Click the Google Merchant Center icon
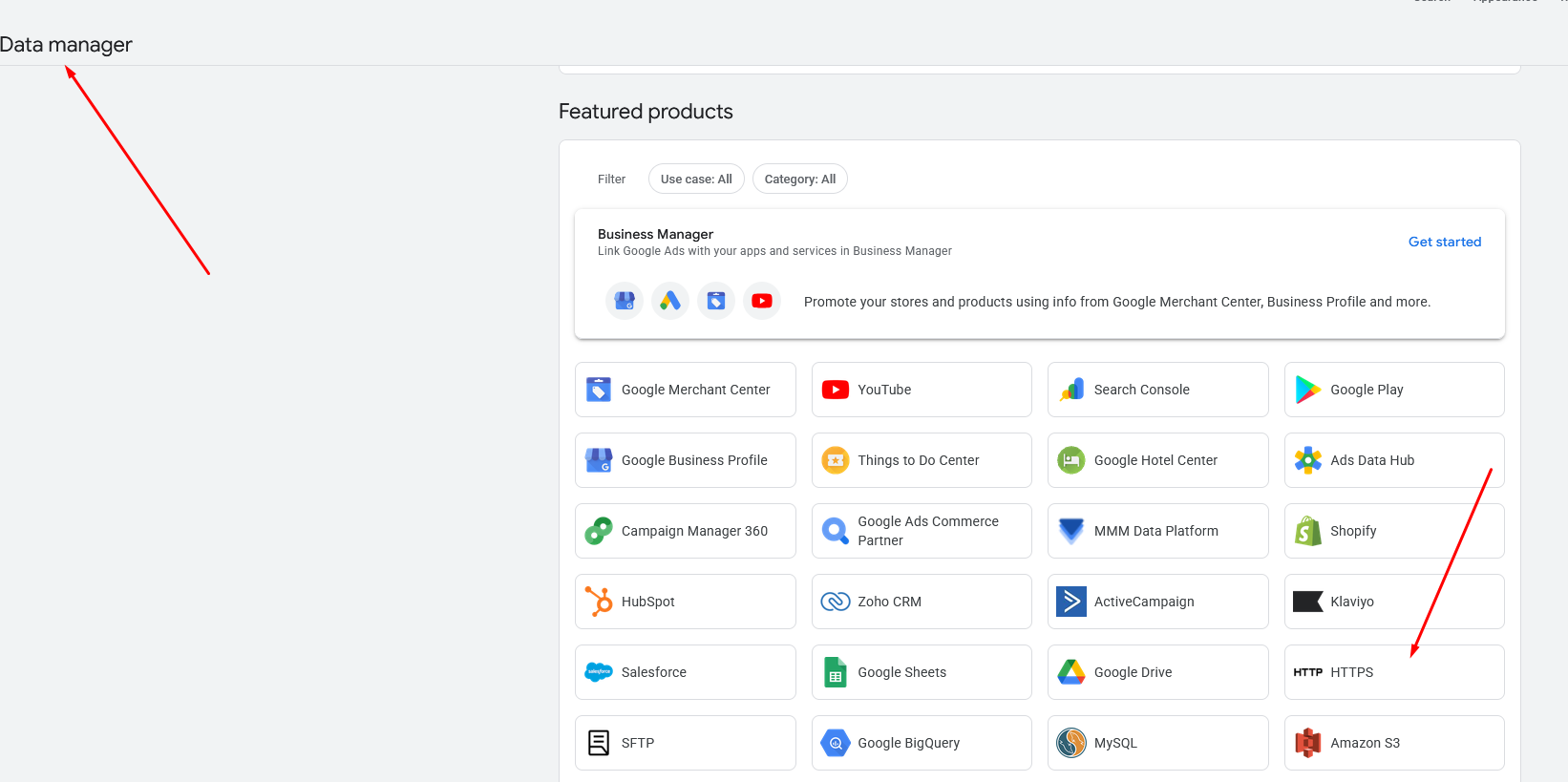Viewport: 1568px width, 782px height. tap(599, 390)
